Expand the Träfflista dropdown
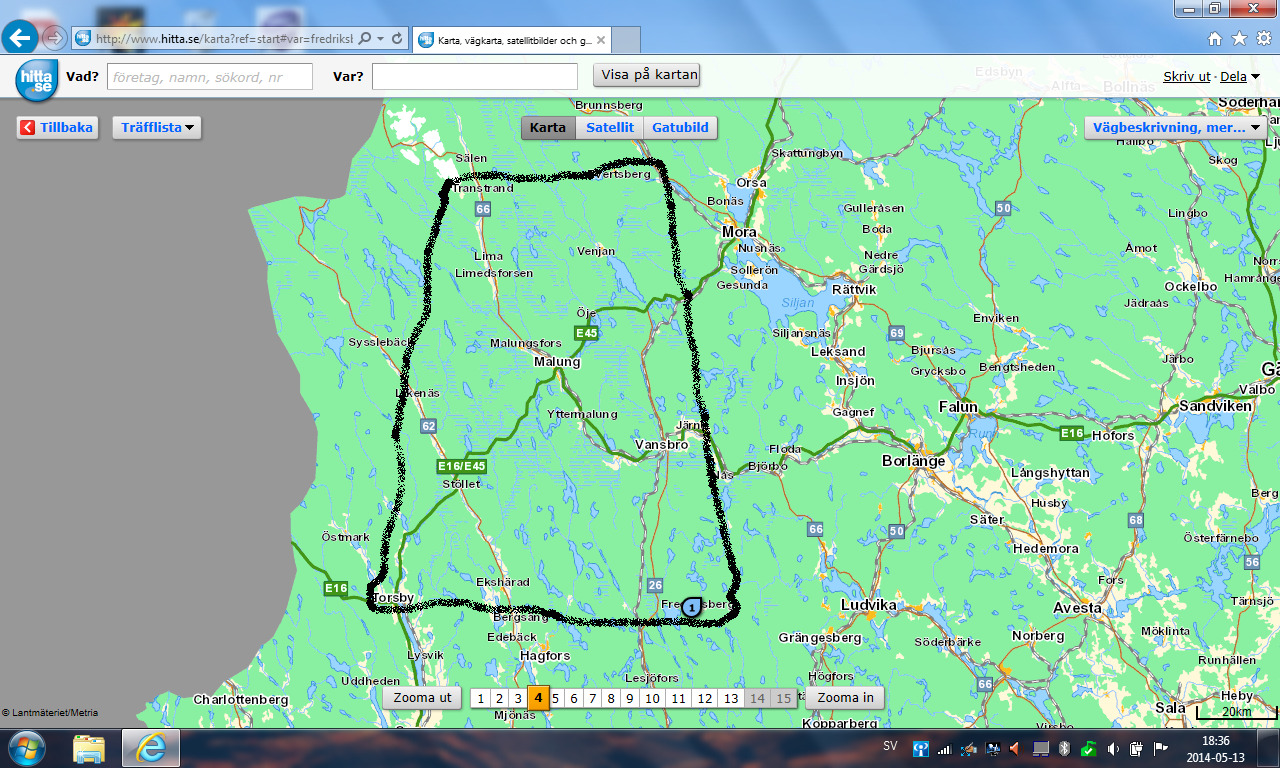This screenshot has height=768, width=1280. [157, 127]
